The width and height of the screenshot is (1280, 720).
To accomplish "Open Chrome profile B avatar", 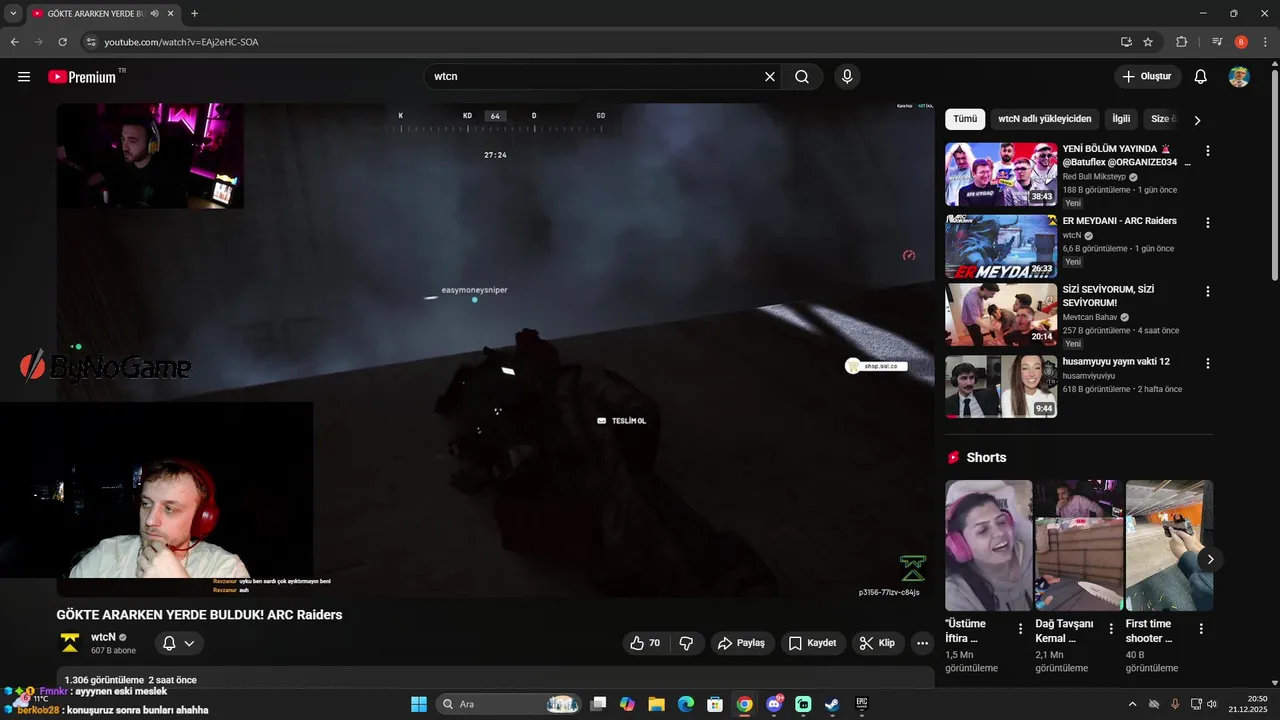I will [1241, 42].
